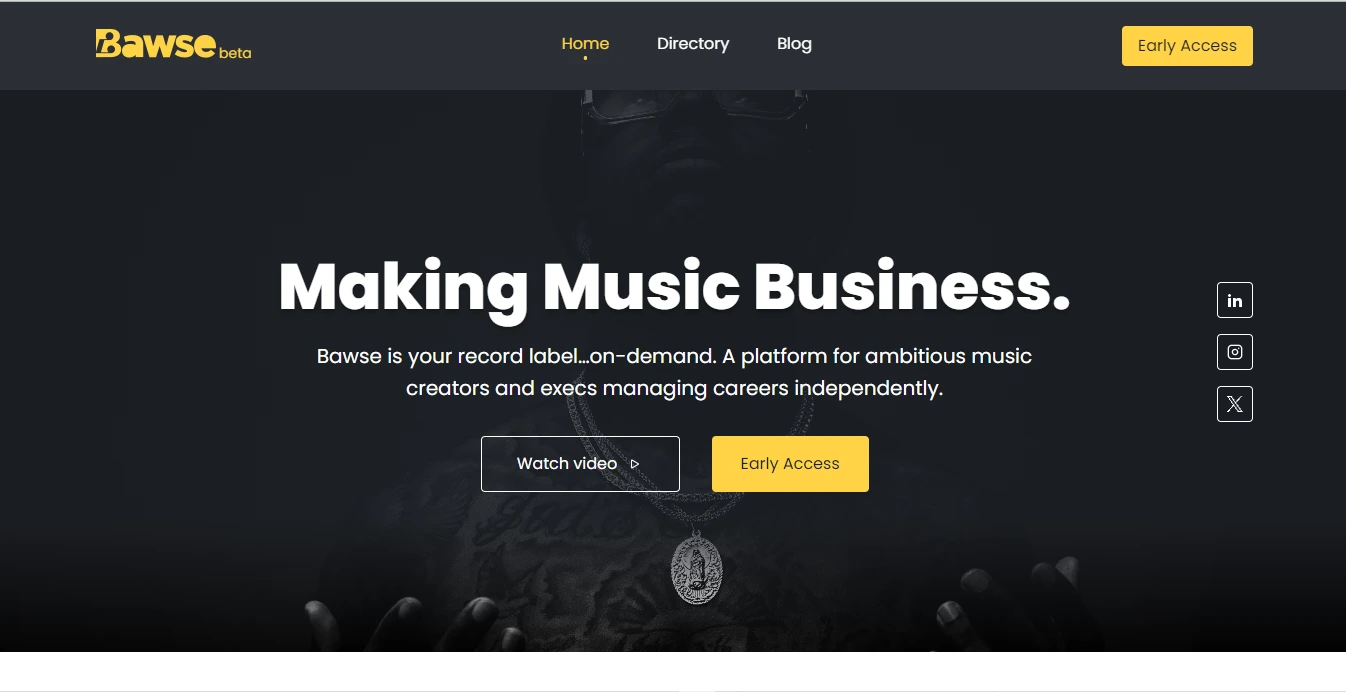Go to the Home nav item
Screen dimensions: 1346x692
tap(585, 44)
